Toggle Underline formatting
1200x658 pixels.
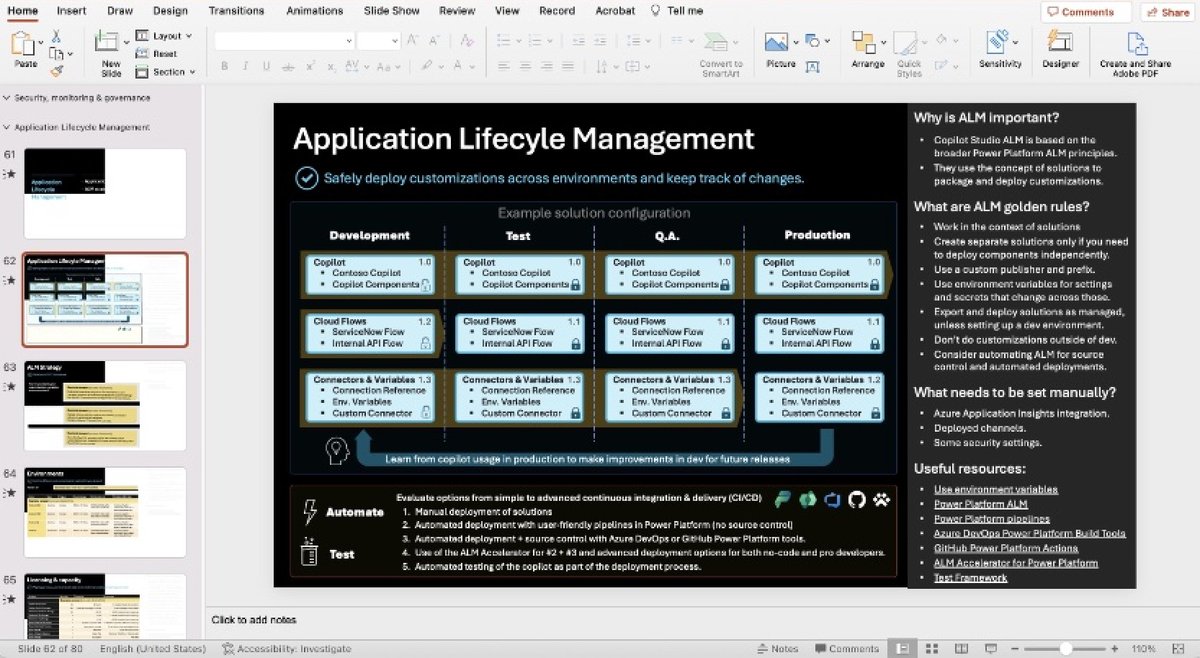coord(267,66)
